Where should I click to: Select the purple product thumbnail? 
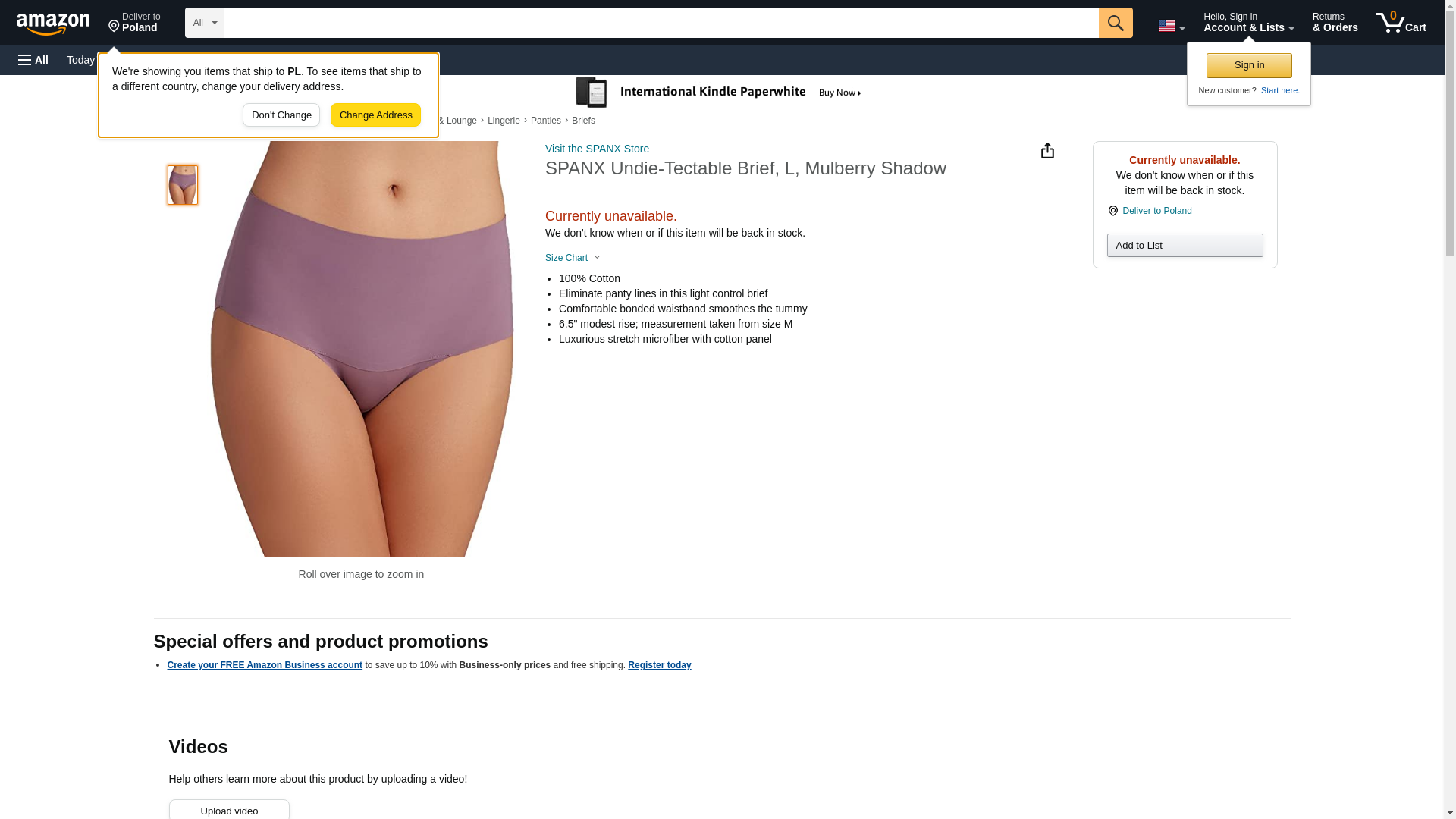point(183,185)
